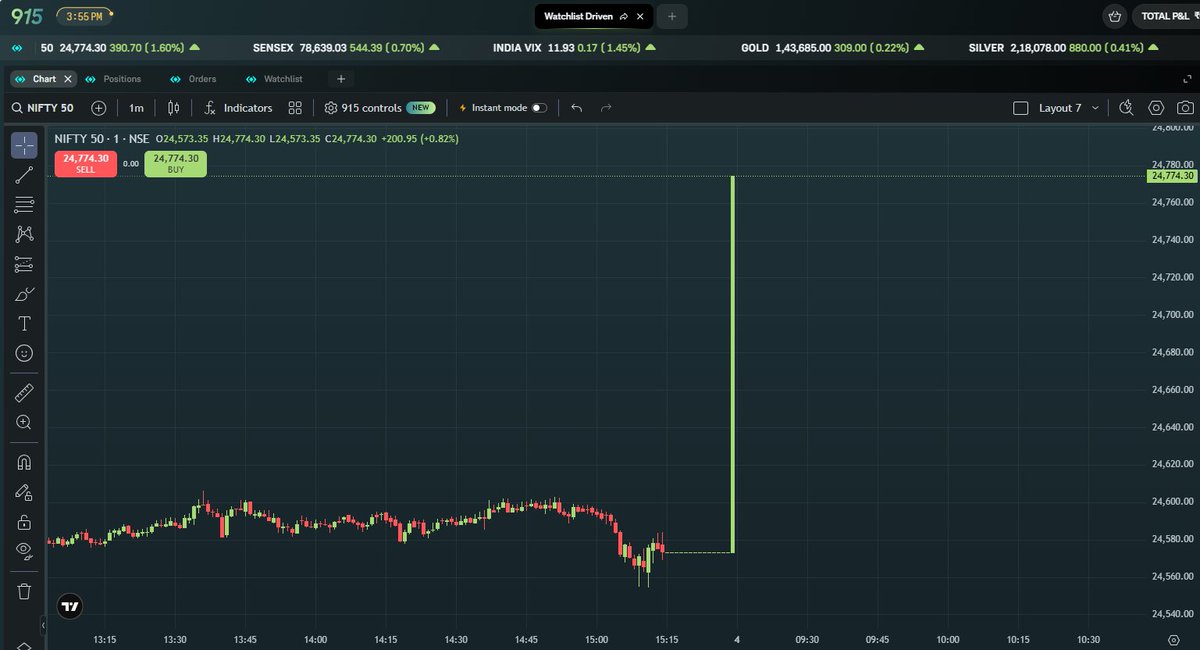Activate the zoom-in magnifier tool
1200x650 pixels.
click(x=25, y=423)
